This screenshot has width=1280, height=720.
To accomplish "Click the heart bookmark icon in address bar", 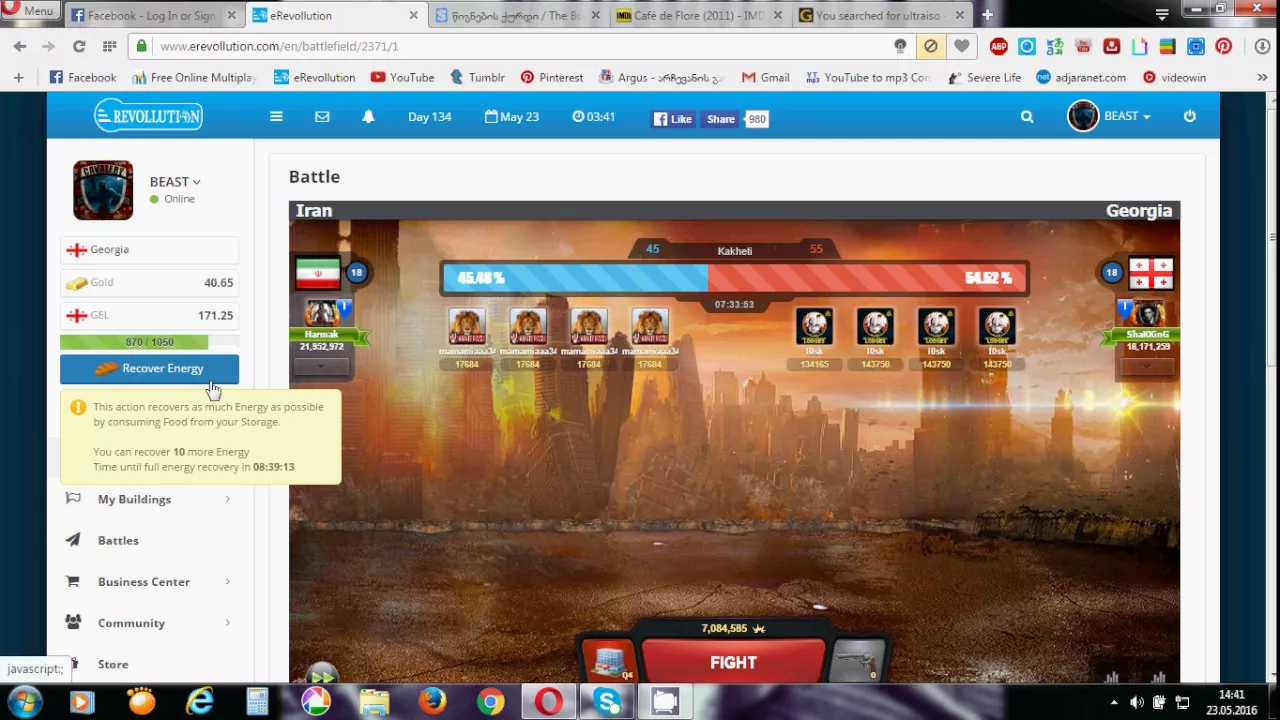I will tap(961, 46).
